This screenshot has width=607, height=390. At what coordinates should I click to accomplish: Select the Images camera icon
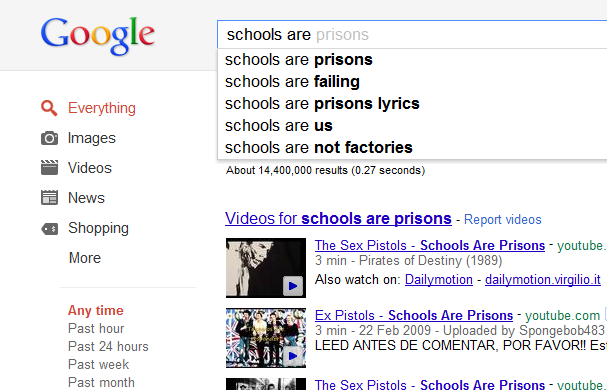tap(49, 138)
